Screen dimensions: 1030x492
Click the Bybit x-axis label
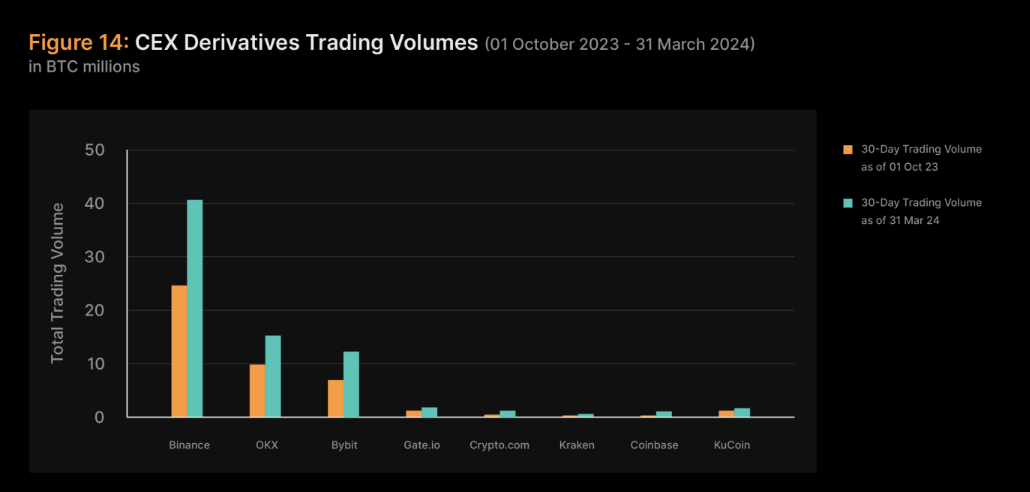click(343, 445)
